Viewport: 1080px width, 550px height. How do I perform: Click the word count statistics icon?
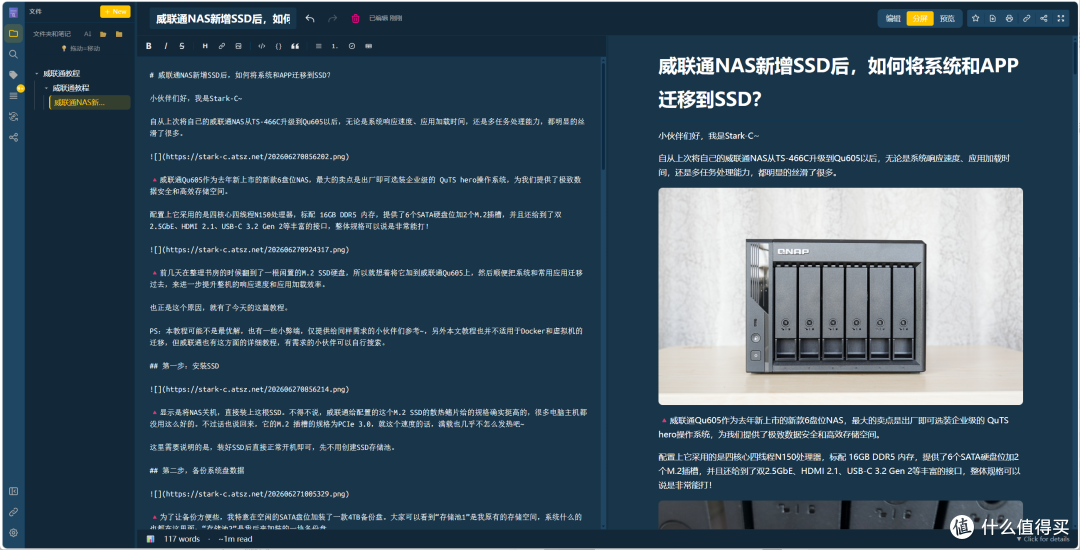150,539
